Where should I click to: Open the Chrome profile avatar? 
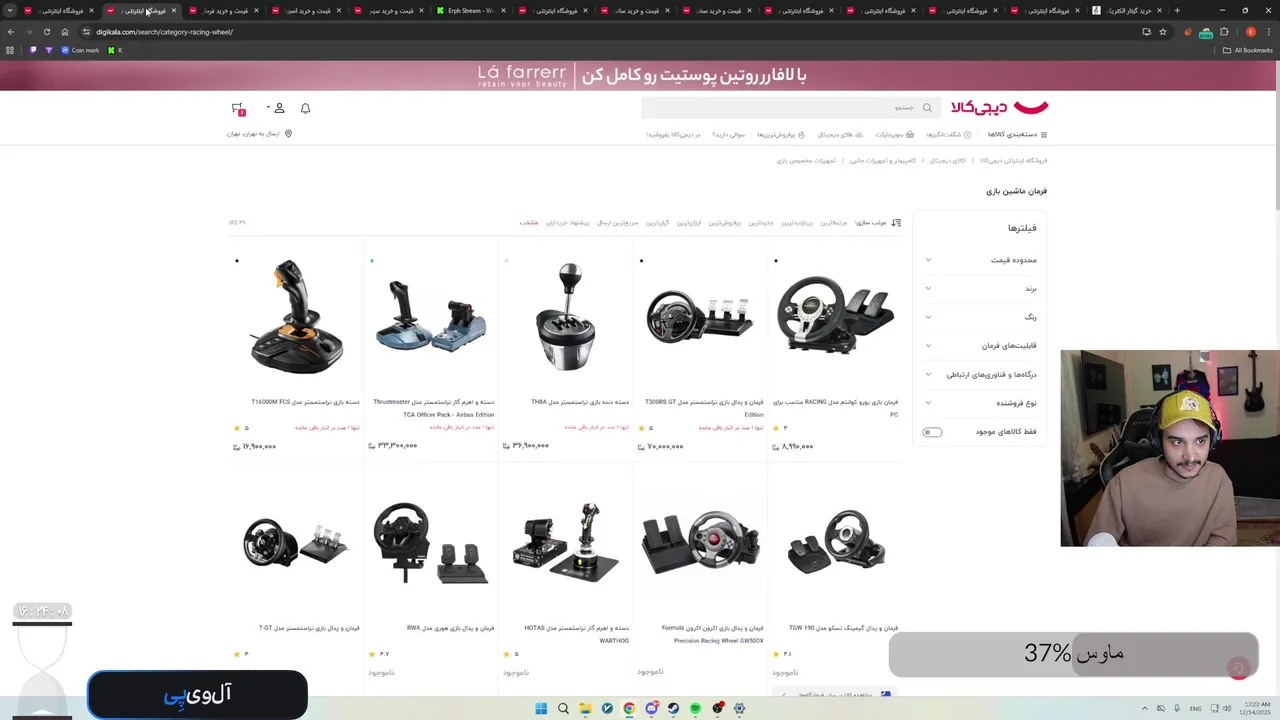pos(1250,31)
